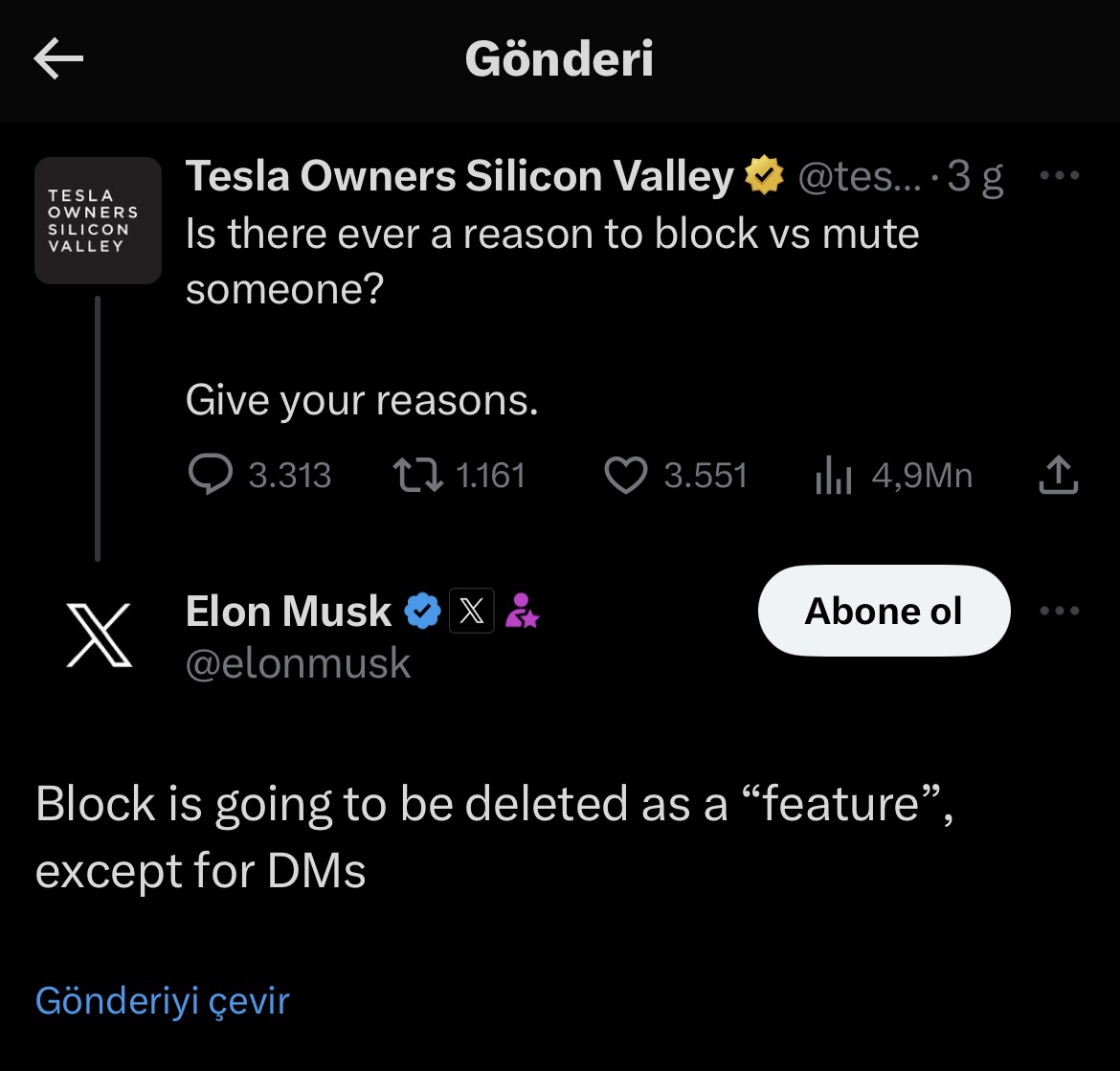Screen dimensions: 1120x1071
Task: Open the @elonmusk handle
Action: coord(298,663)
